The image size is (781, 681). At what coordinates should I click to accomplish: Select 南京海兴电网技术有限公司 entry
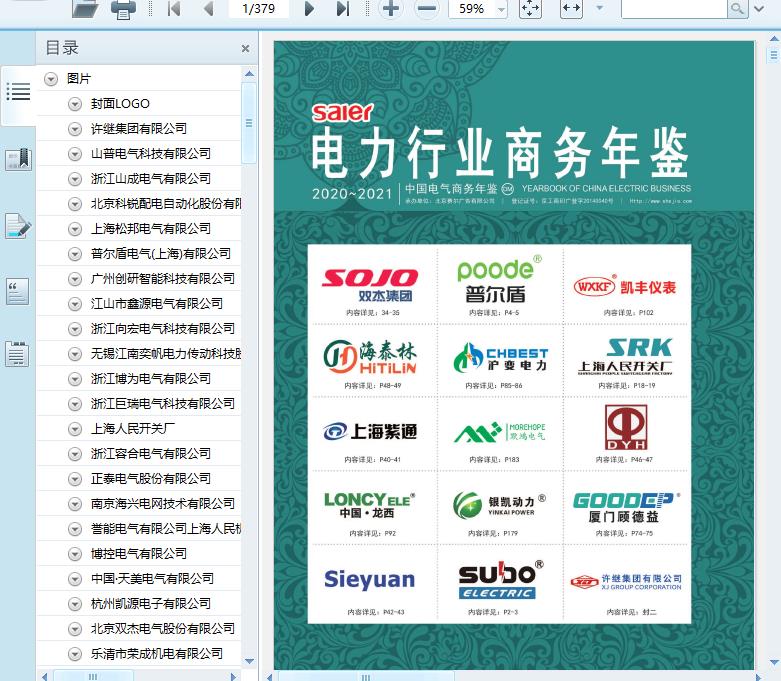(x=162, y=504)
